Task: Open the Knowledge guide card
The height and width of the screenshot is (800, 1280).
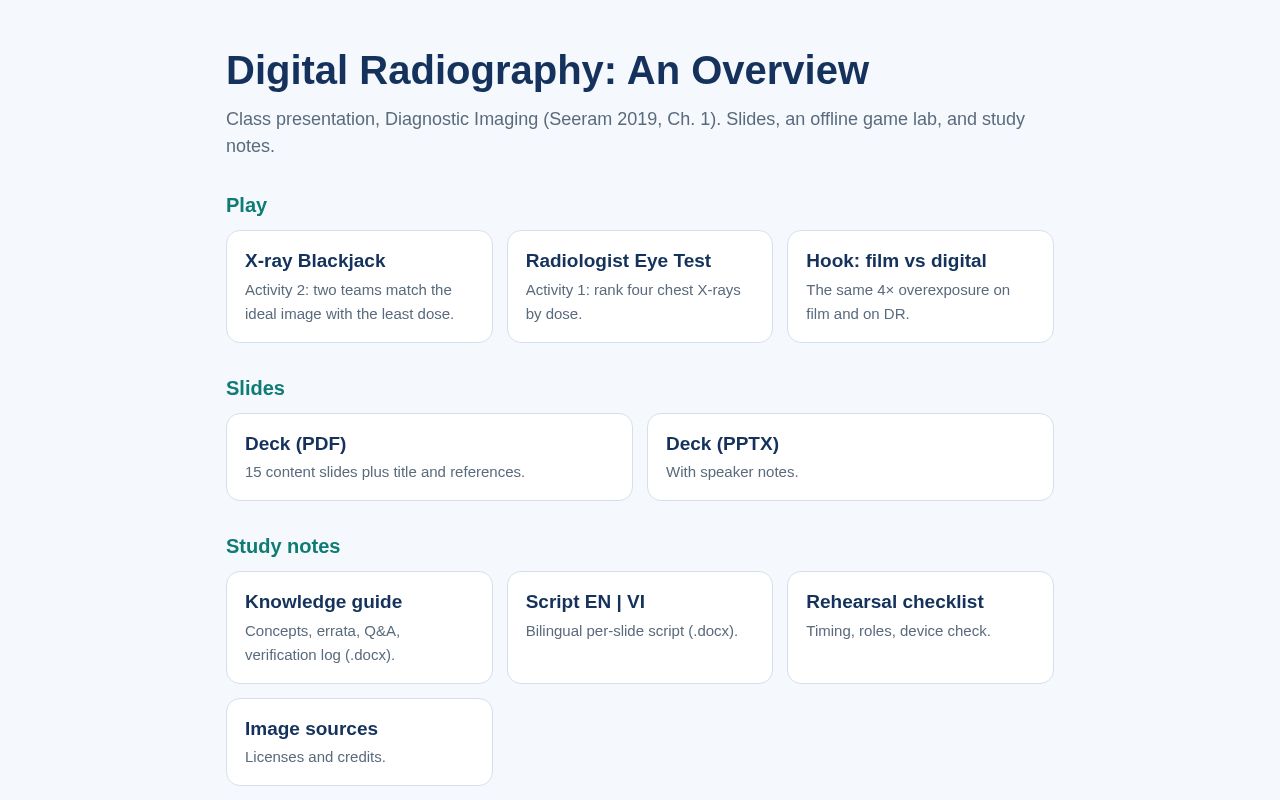Action: (359, 628)
